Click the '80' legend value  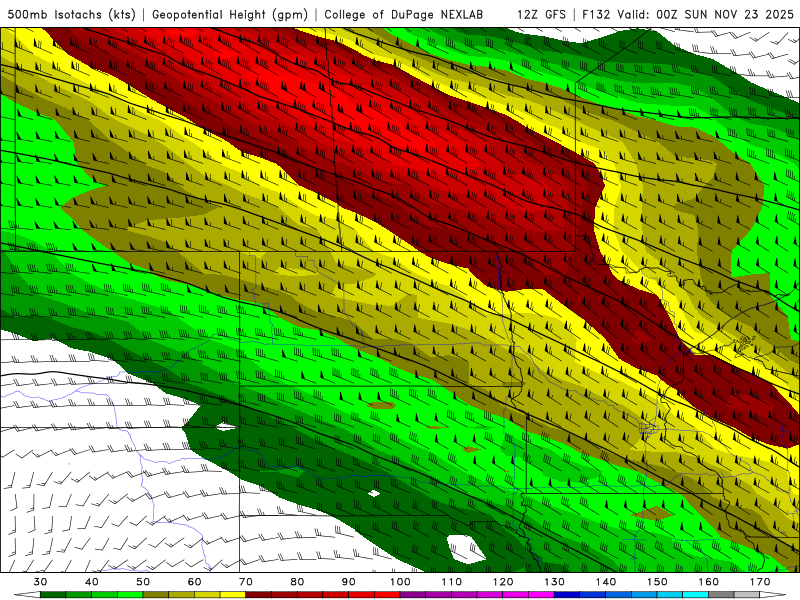click(297, 582)
